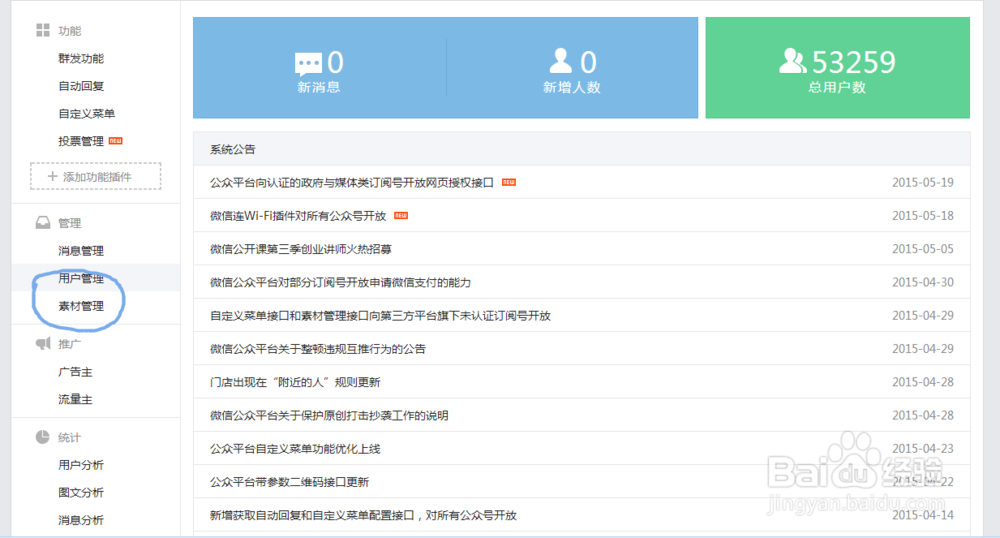Click the new badge beside 投票管理
The width and height of the screenshot is (1000, 538).
tap(115, 141)
